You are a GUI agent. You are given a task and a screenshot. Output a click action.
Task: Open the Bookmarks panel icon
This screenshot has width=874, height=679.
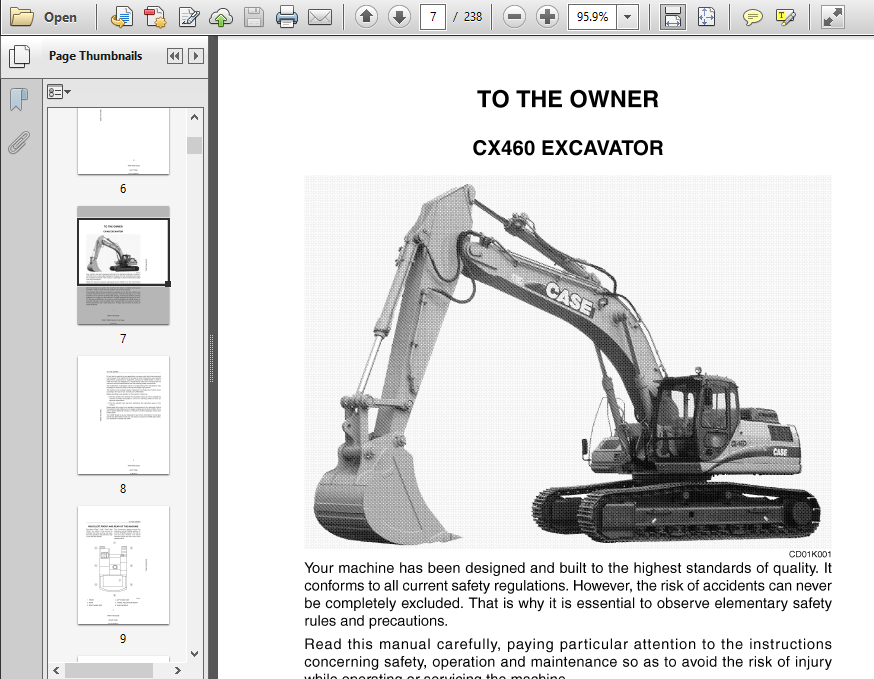click(x=18, y=99)
